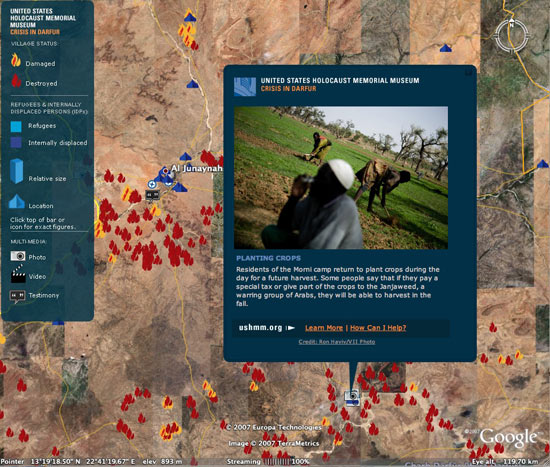This screenshot has width=550, height=467.
Task: Click the 'Destroyed' legend label
Action: 41,84
